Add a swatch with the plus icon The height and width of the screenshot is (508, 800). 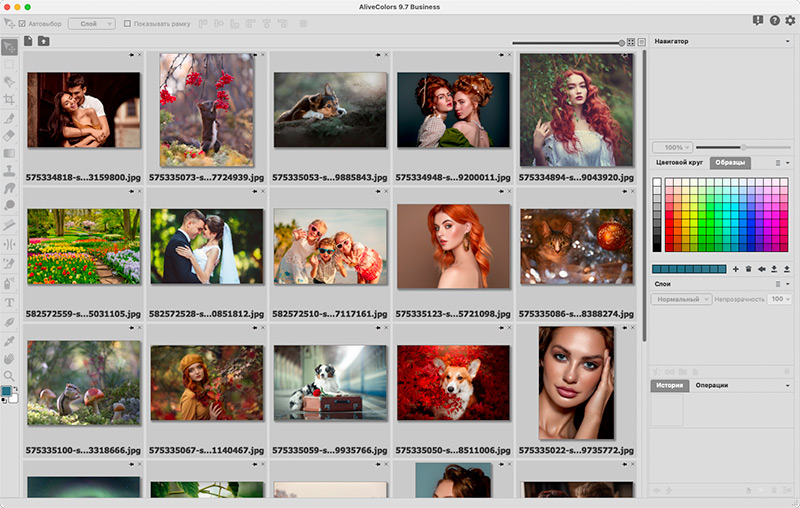coord(735,269)
